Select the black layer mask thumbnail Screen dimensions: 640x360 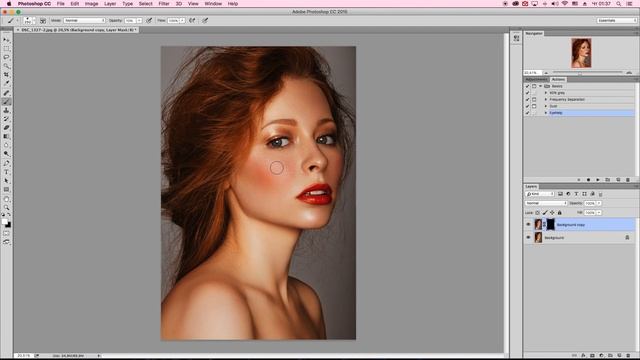pos(551,224)
